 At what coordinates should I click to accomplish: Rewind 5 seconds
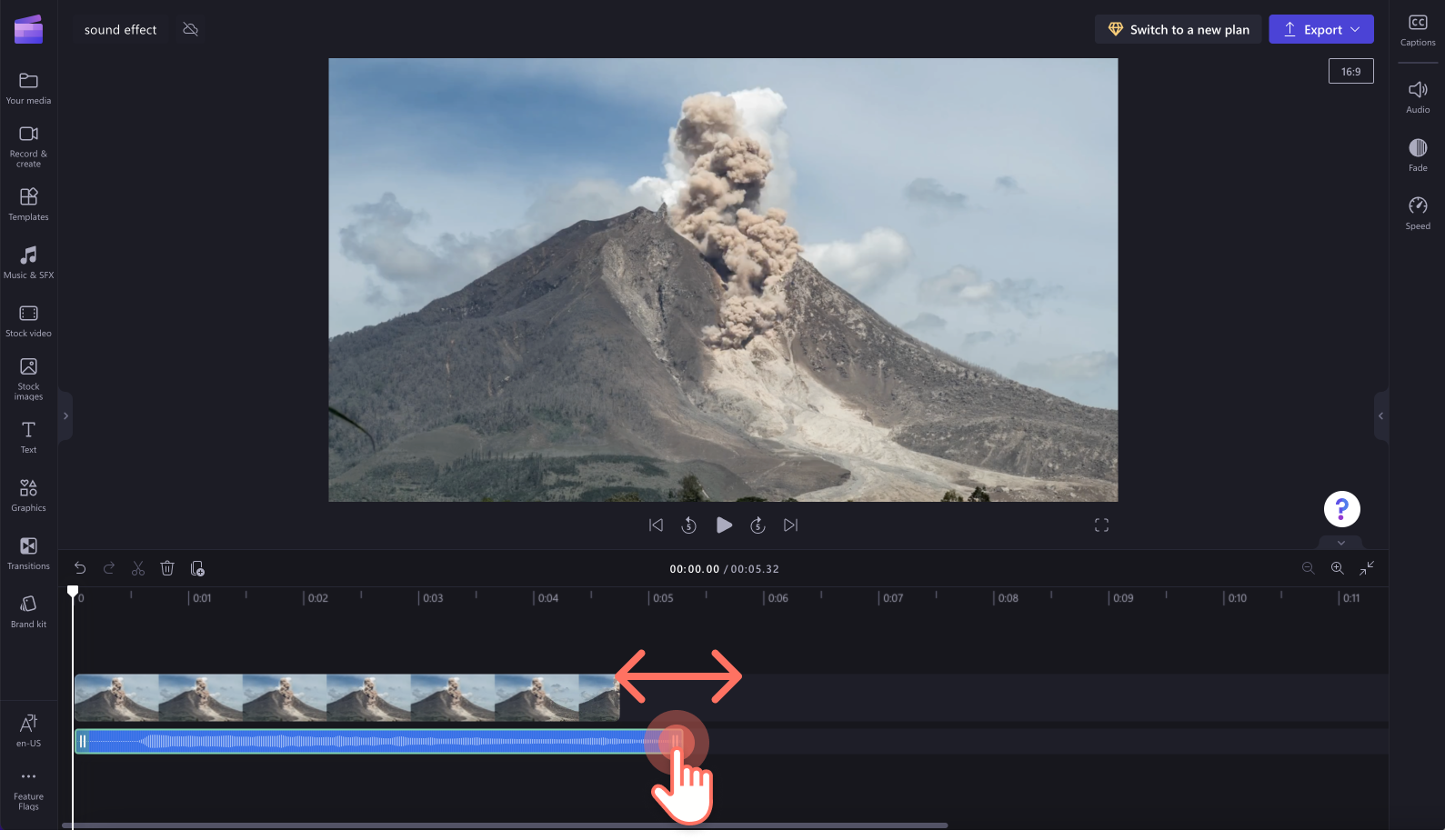tap(689, 525)
